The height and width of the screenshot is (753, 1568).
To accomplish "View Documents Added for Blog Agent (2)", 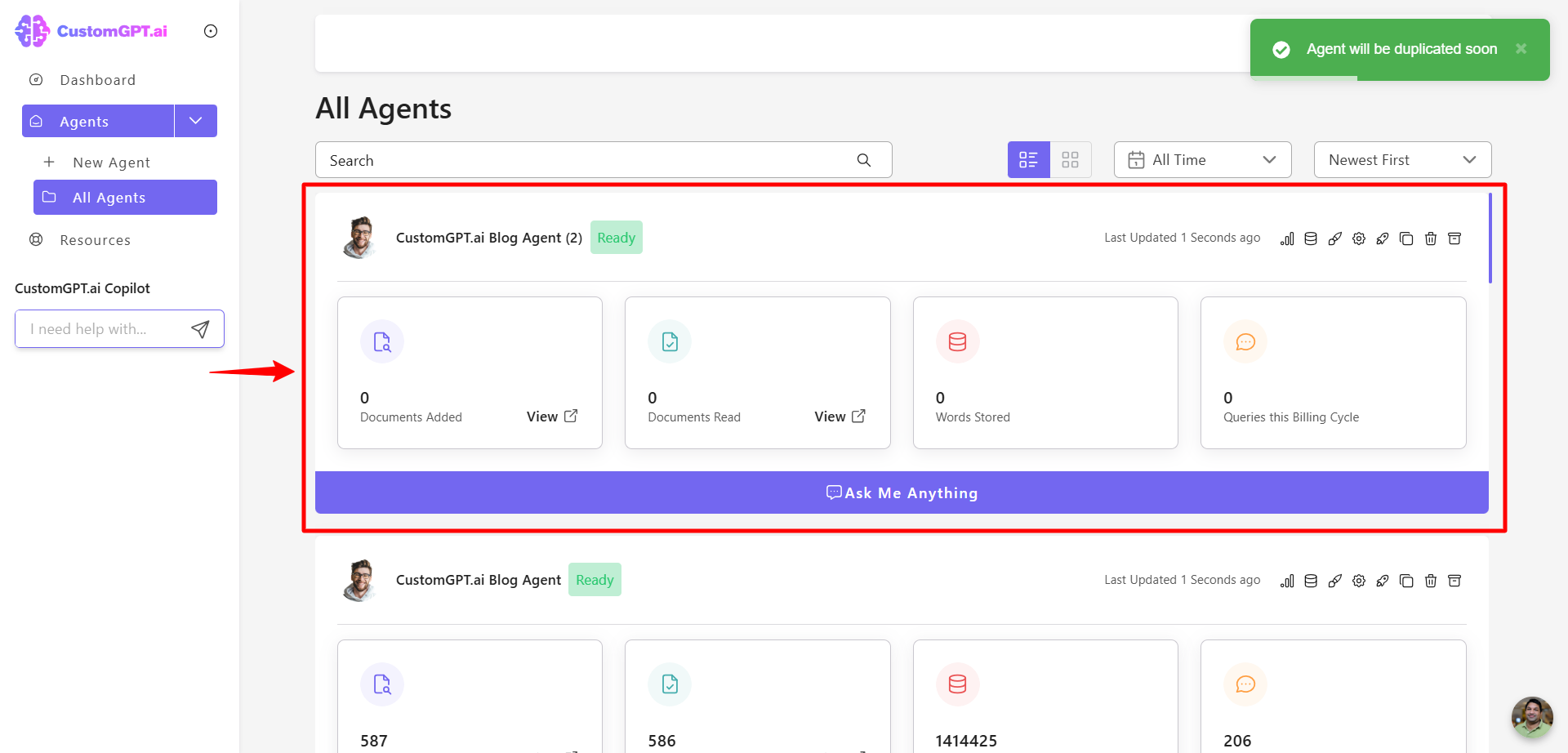I will click(552, 417).
